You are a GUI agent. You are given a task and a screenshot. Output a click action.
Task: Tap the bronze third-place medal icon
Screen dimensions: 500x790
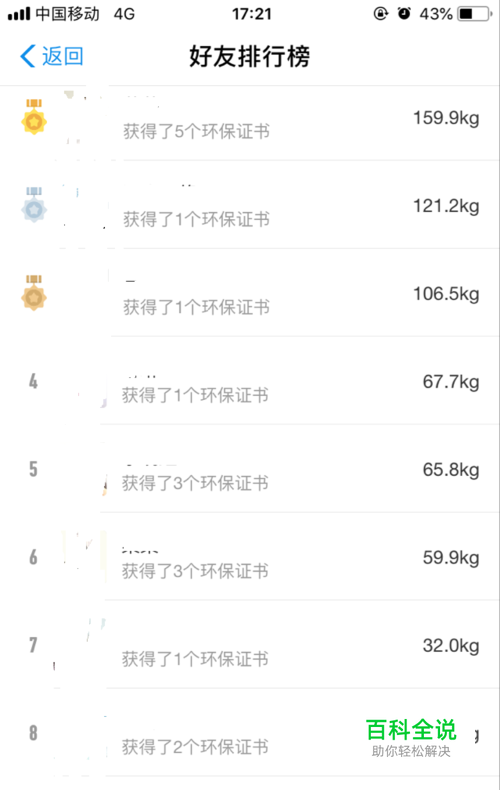[34, 293]
